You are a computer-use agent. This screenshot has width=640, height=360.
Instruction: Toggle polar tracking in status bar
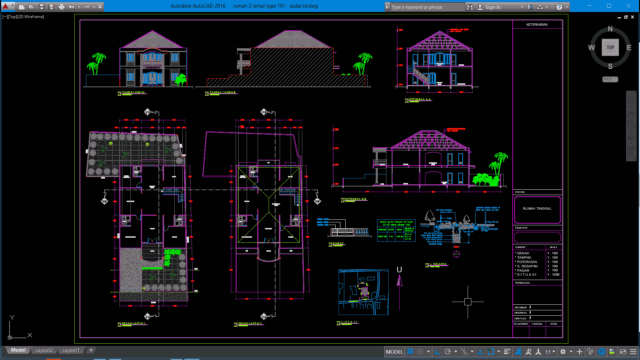point(447,352)
